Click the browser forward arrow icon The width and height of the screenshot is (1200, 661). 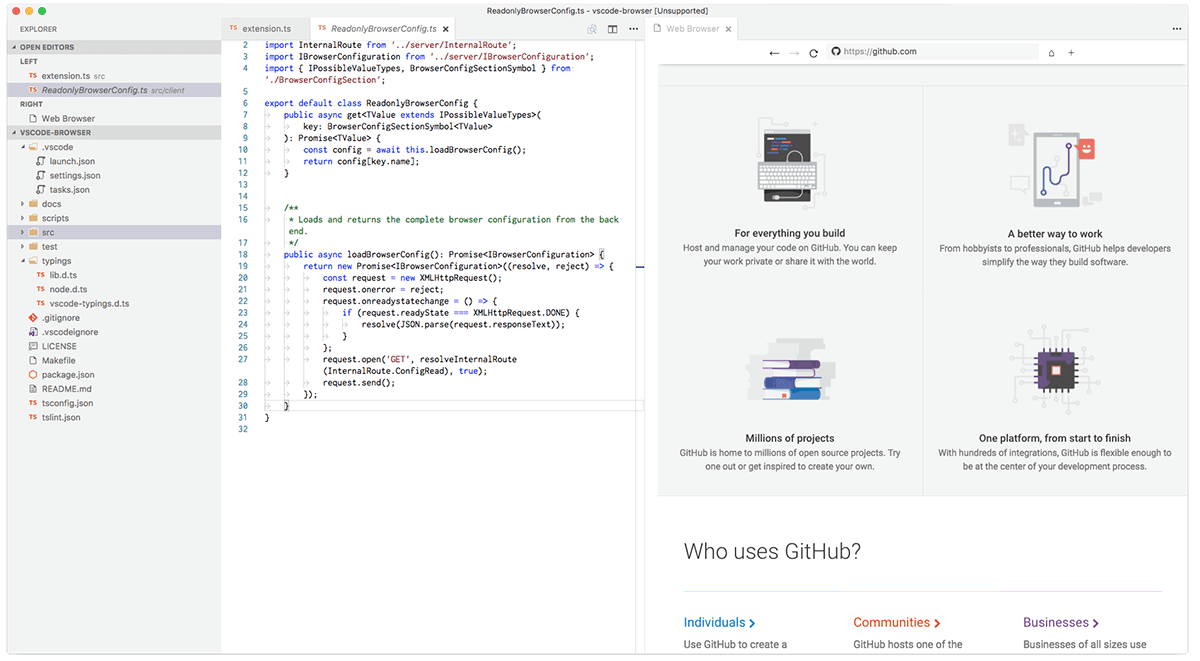[x=793, y=52]
